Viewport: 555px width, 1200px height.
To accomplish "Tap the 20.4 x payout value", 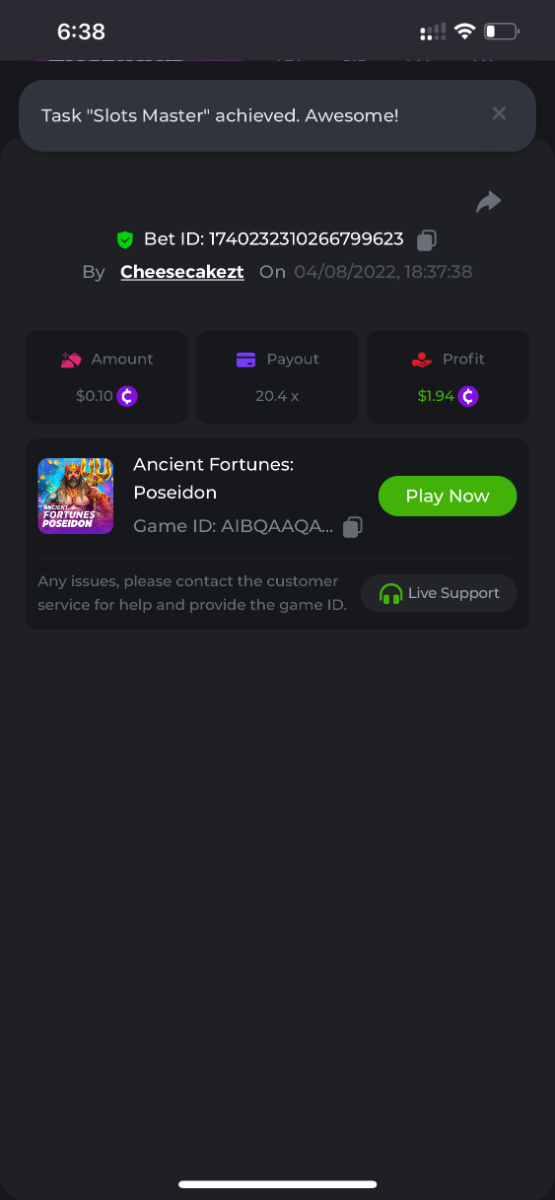I will (277, 396).
